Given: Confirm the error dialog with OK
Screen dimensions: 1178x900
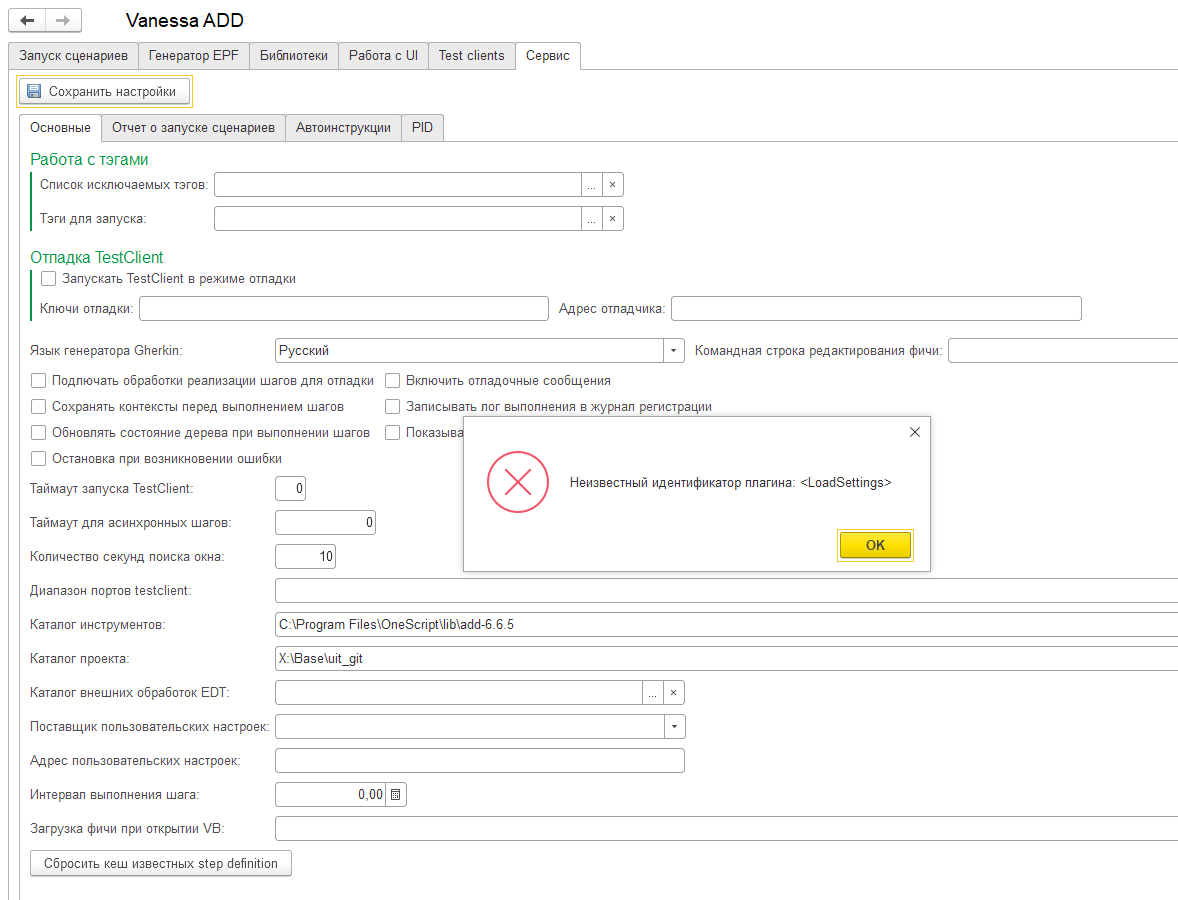Looking at the screenshot, I should pyautogui.click(x=875, y=545).
